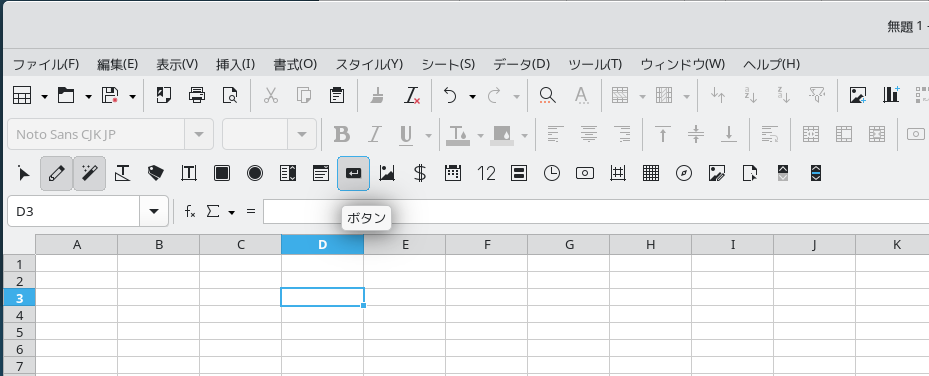Expand the Open file dropdown arrow
The image size is (929, 376).
coord(88,96)
